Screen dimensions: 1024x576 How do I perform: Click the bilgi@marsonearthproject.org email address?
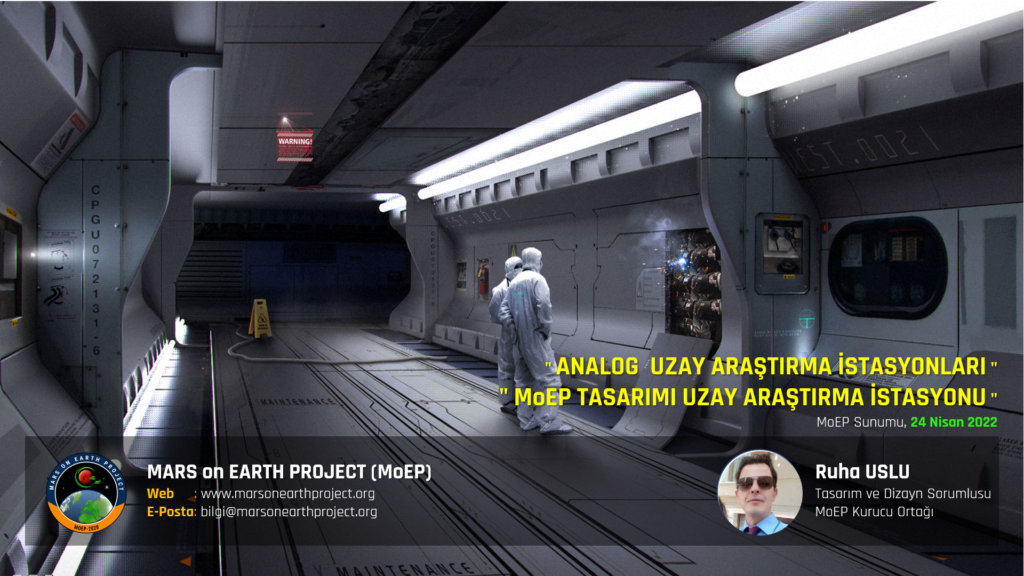289,512
